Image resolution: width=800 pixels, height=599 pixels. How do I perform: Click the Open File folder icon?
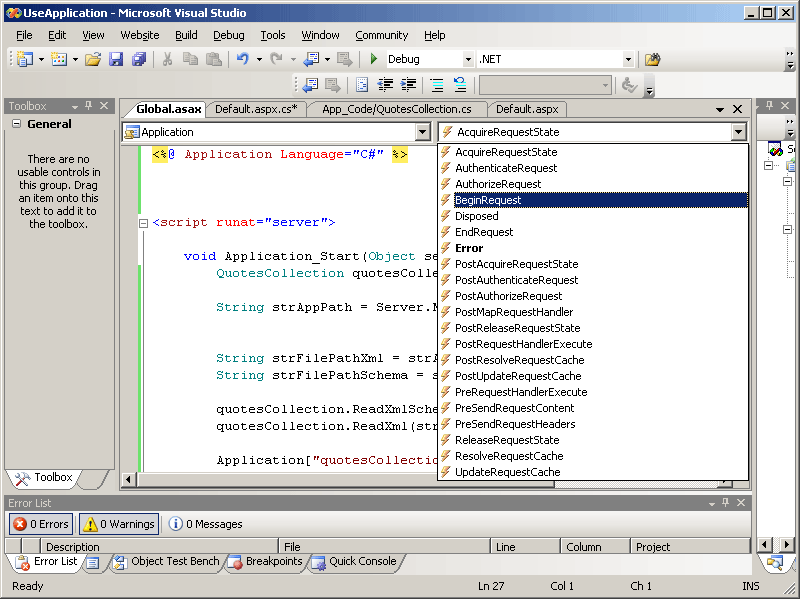[x=92, y=60]
